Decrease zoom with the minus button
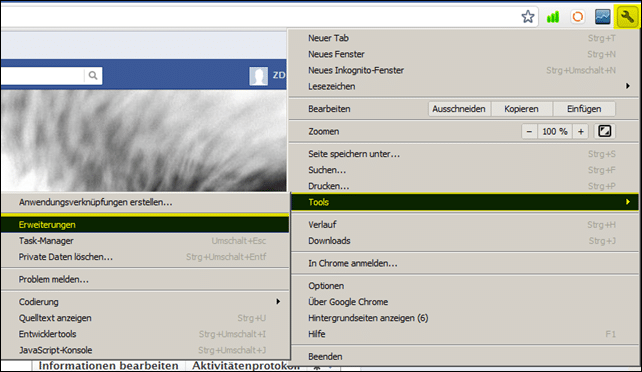642x372 pixels. [x=529, y=131]
